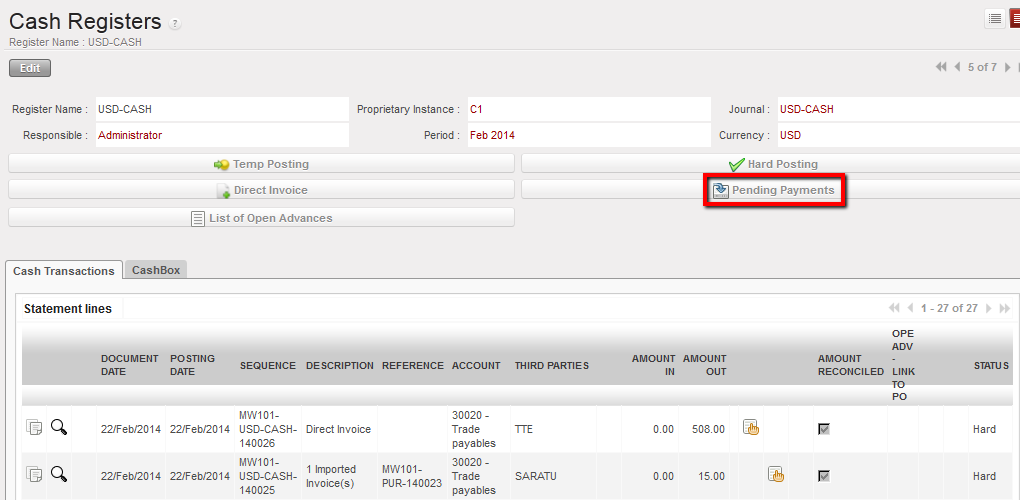The width and height of the screenshot is (1020, 500).
Task: Open the CashBox tab
Action: (155, 270)
